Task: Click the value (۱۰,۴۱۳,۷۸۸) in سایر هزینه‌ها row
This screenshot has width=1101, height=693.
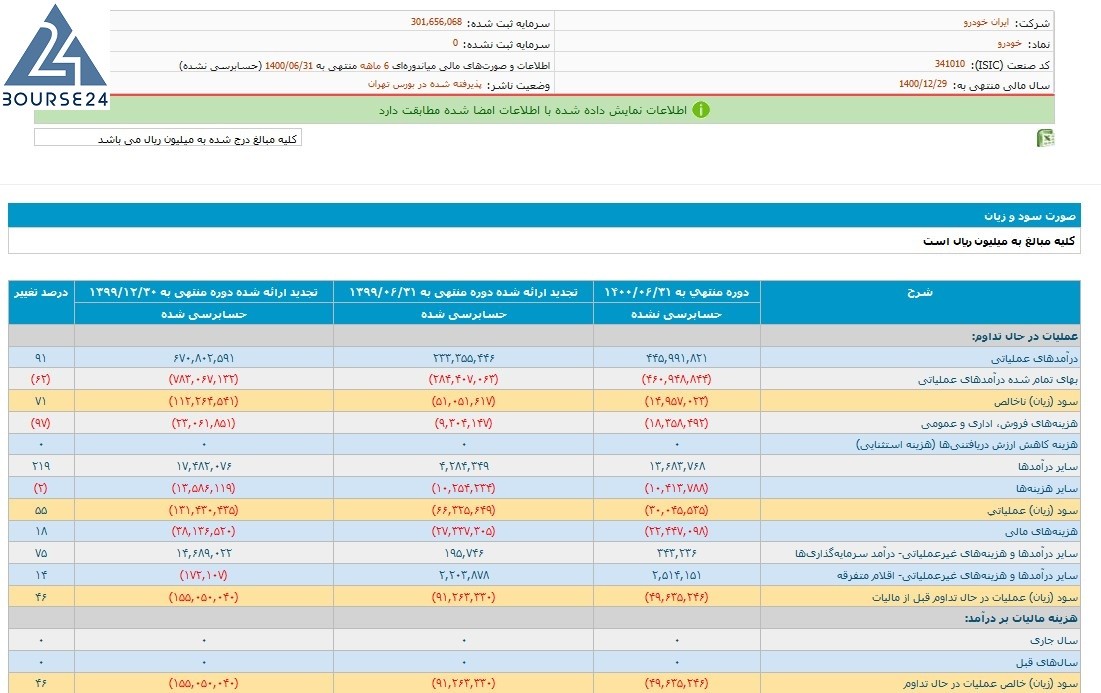Action: point(676,488)
